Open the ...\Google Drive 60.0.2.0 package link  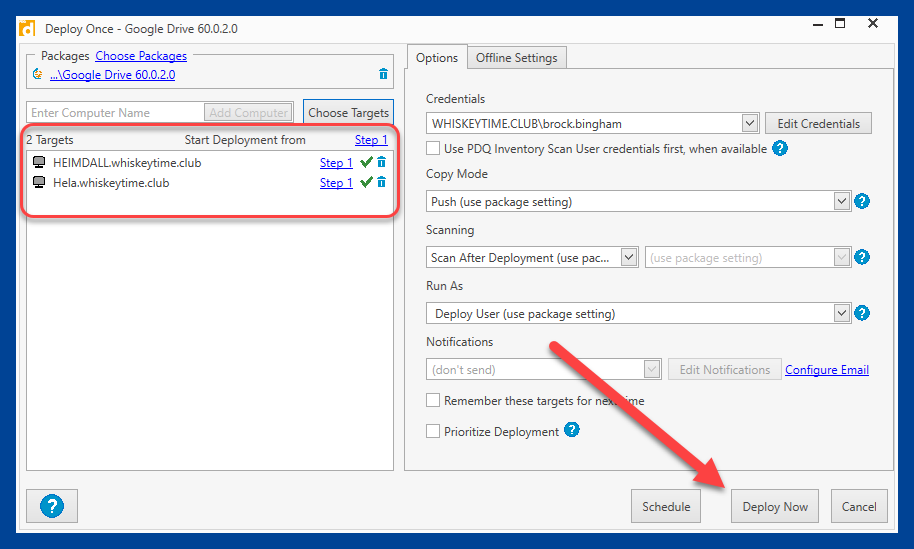point(113,75)
